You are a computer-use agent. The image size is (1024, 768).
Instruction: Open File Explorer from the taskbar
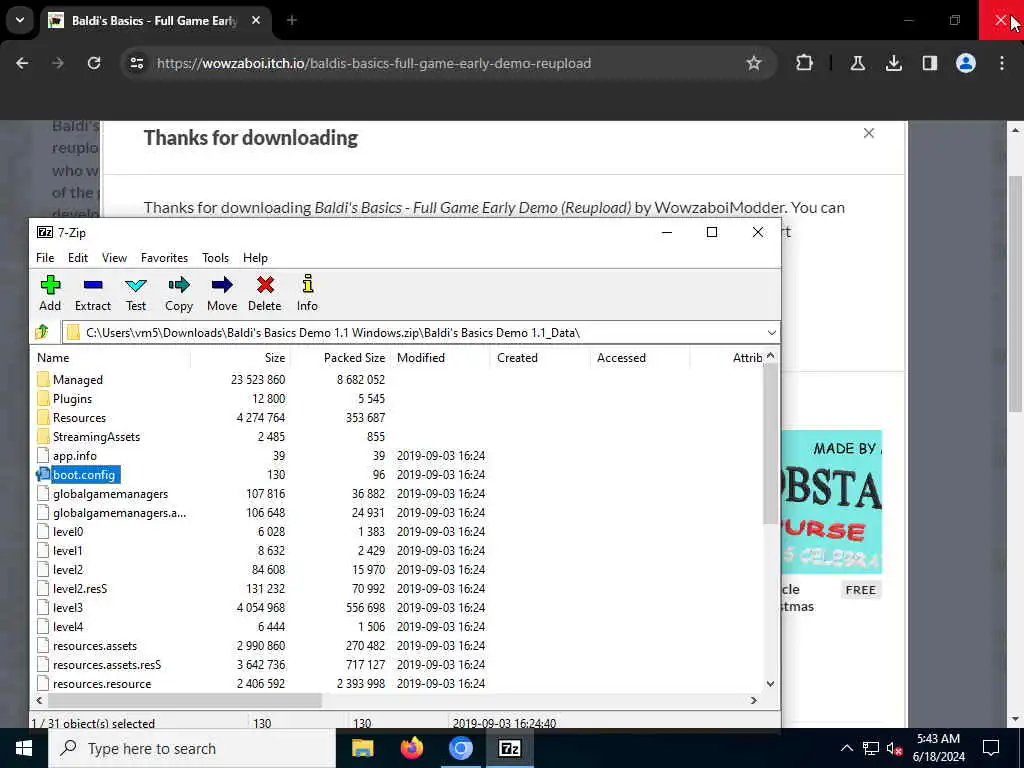[x=362, y=748]
